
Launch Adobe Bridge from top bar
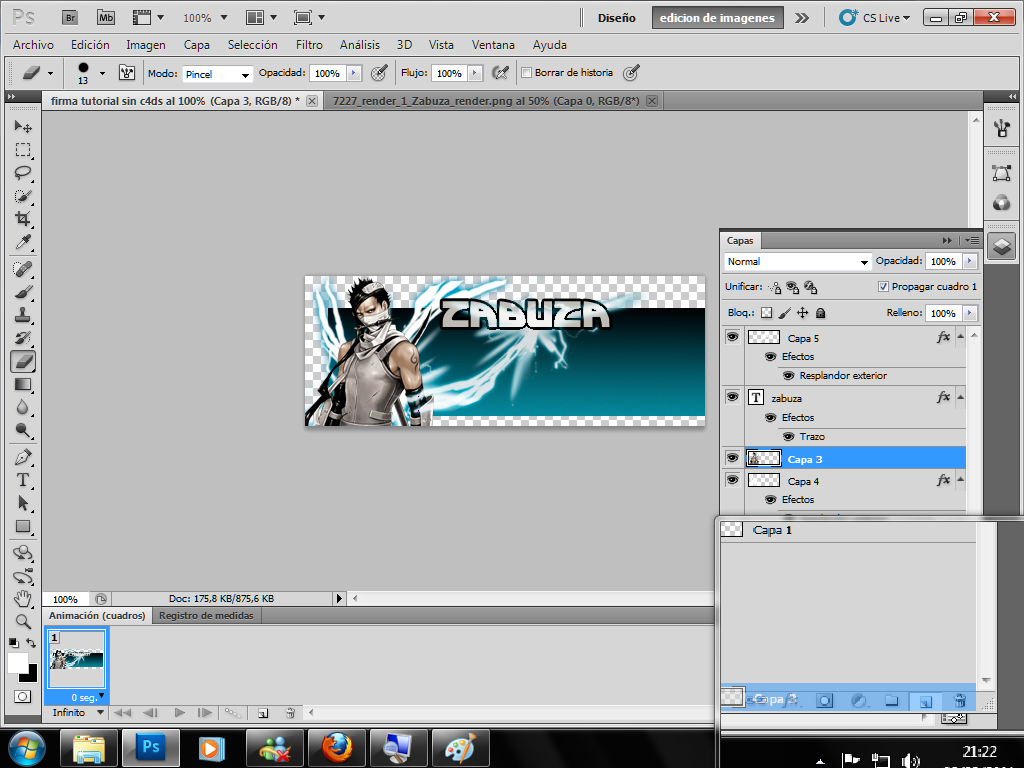click(70, 18)
